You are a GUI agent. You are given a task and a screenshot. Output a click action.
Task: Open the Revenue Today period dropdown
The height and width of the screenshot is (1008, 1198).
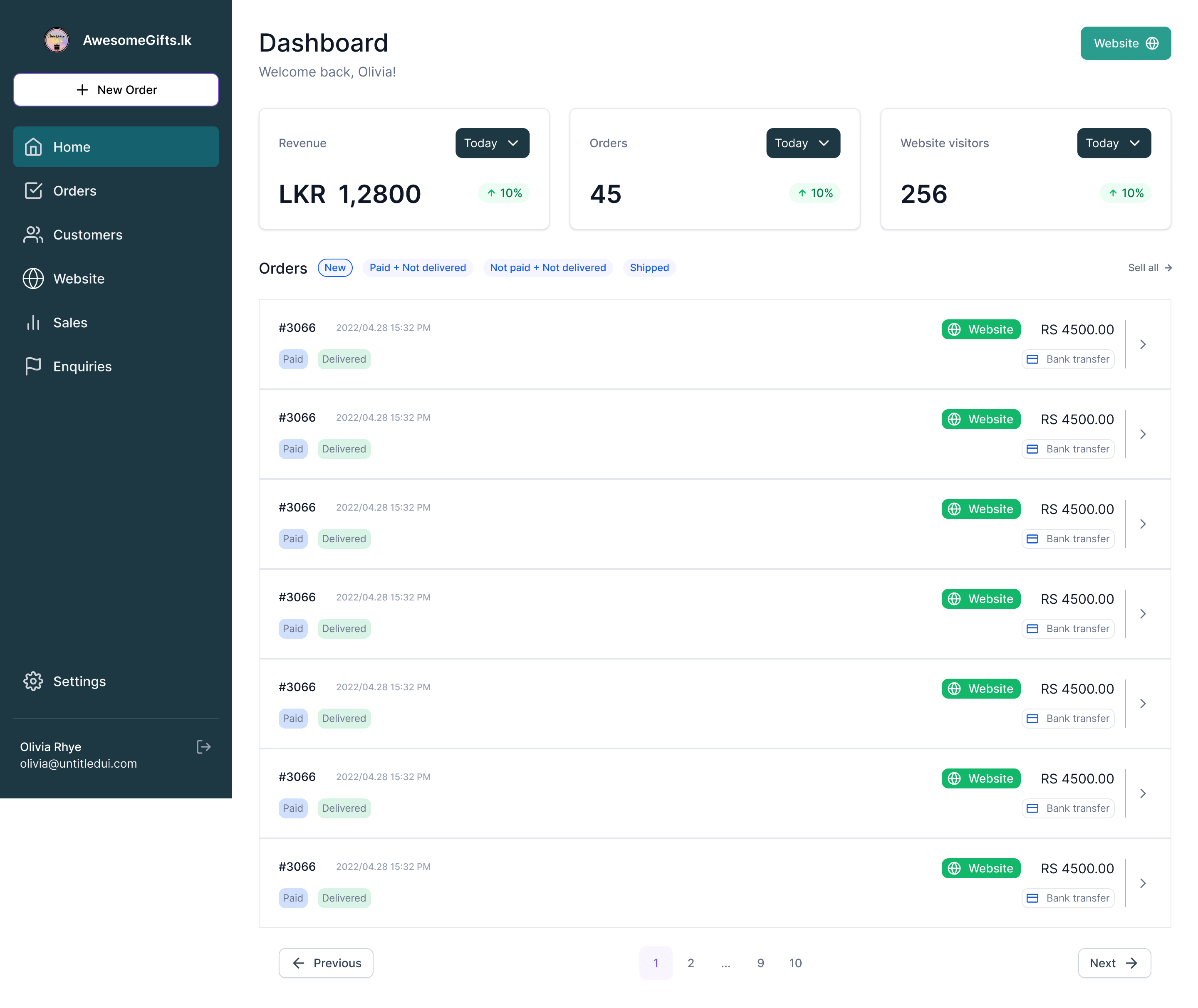[x=492, y=143]
